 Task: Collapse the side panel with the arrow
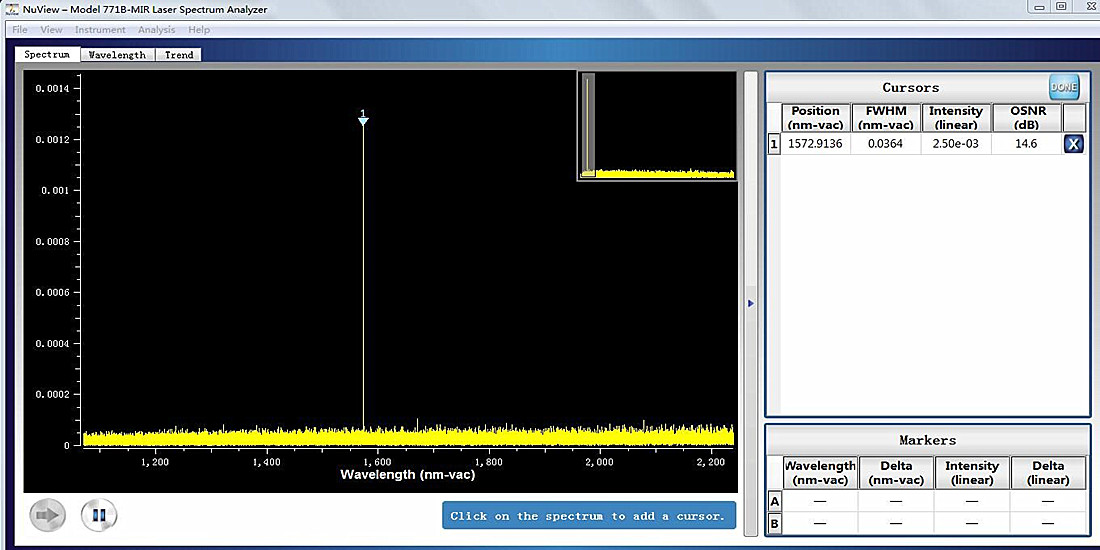751,303
